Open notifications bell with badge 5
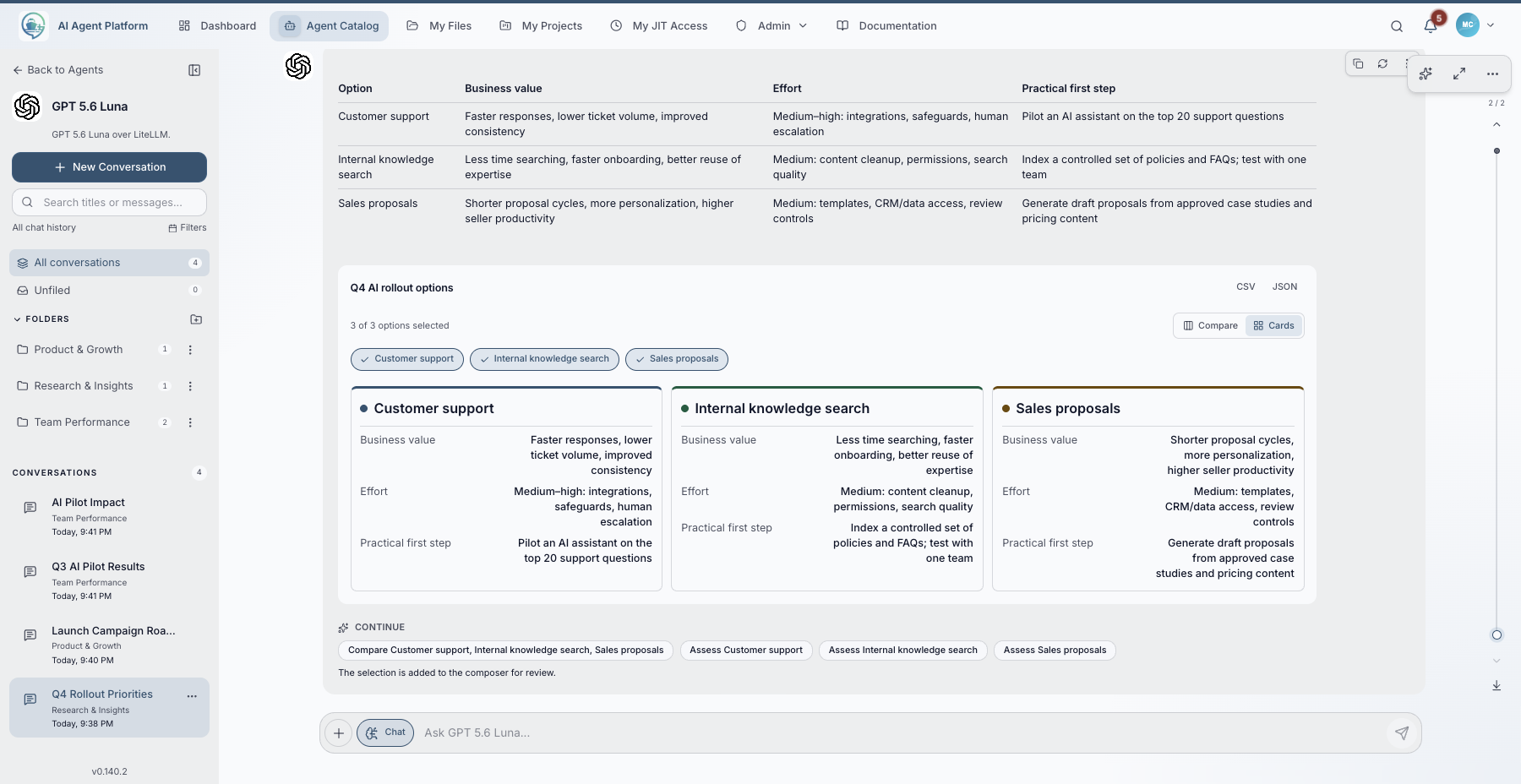1521x784 pixels. coord(1431,26)
